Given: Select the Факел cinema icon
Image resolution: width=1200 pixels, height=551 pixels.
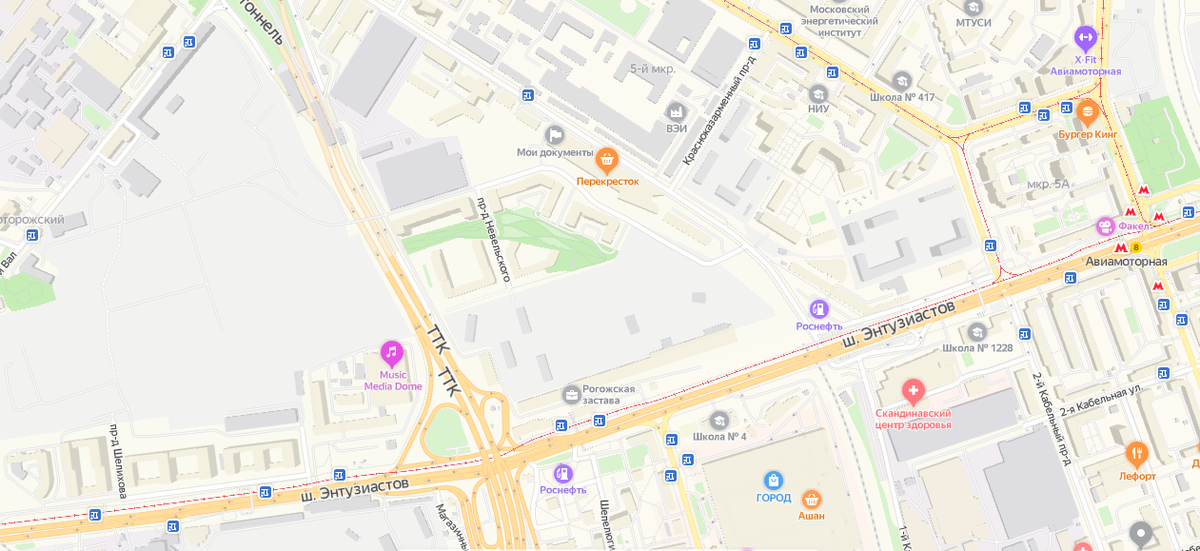Looking at the screenshot, I should click(1106, 226).
